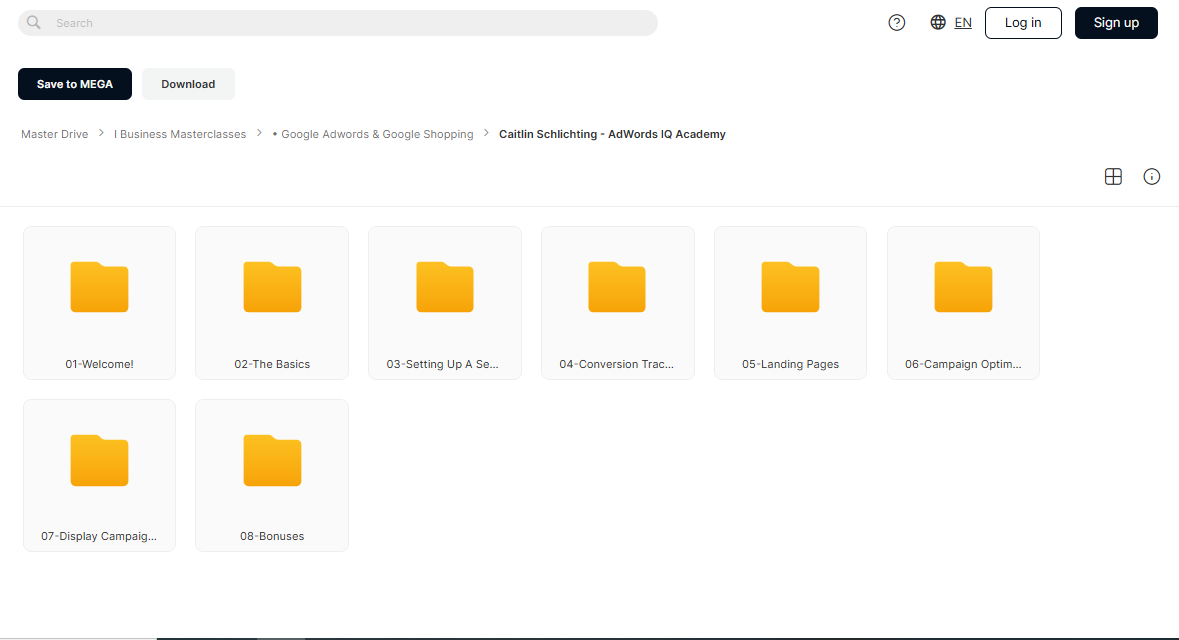Select the 08-Bonuses folder name
This screenshot has height=640, width=1179.
272,536
